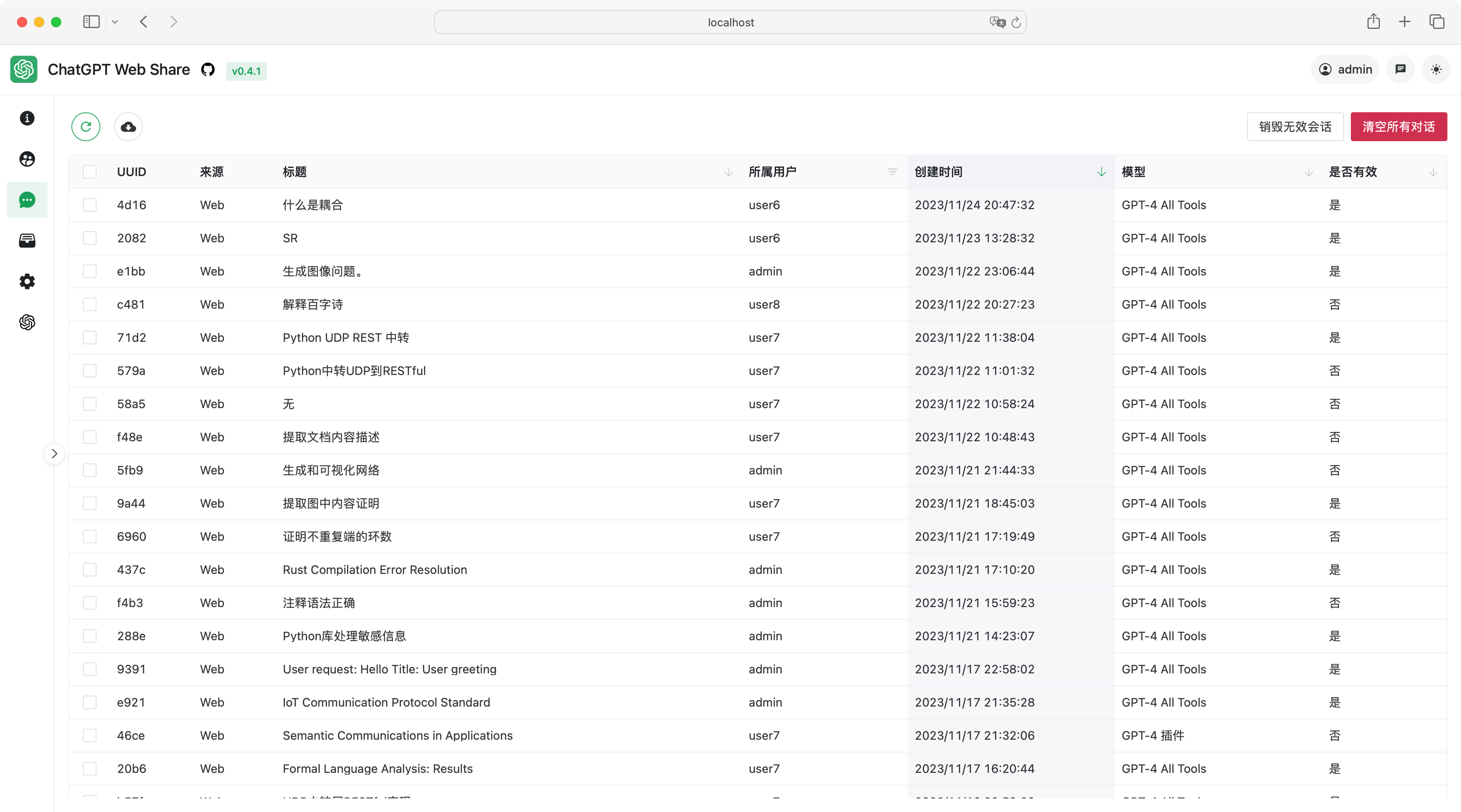Click title 'User request: Hello Title: User greeting'

(389, 669)
